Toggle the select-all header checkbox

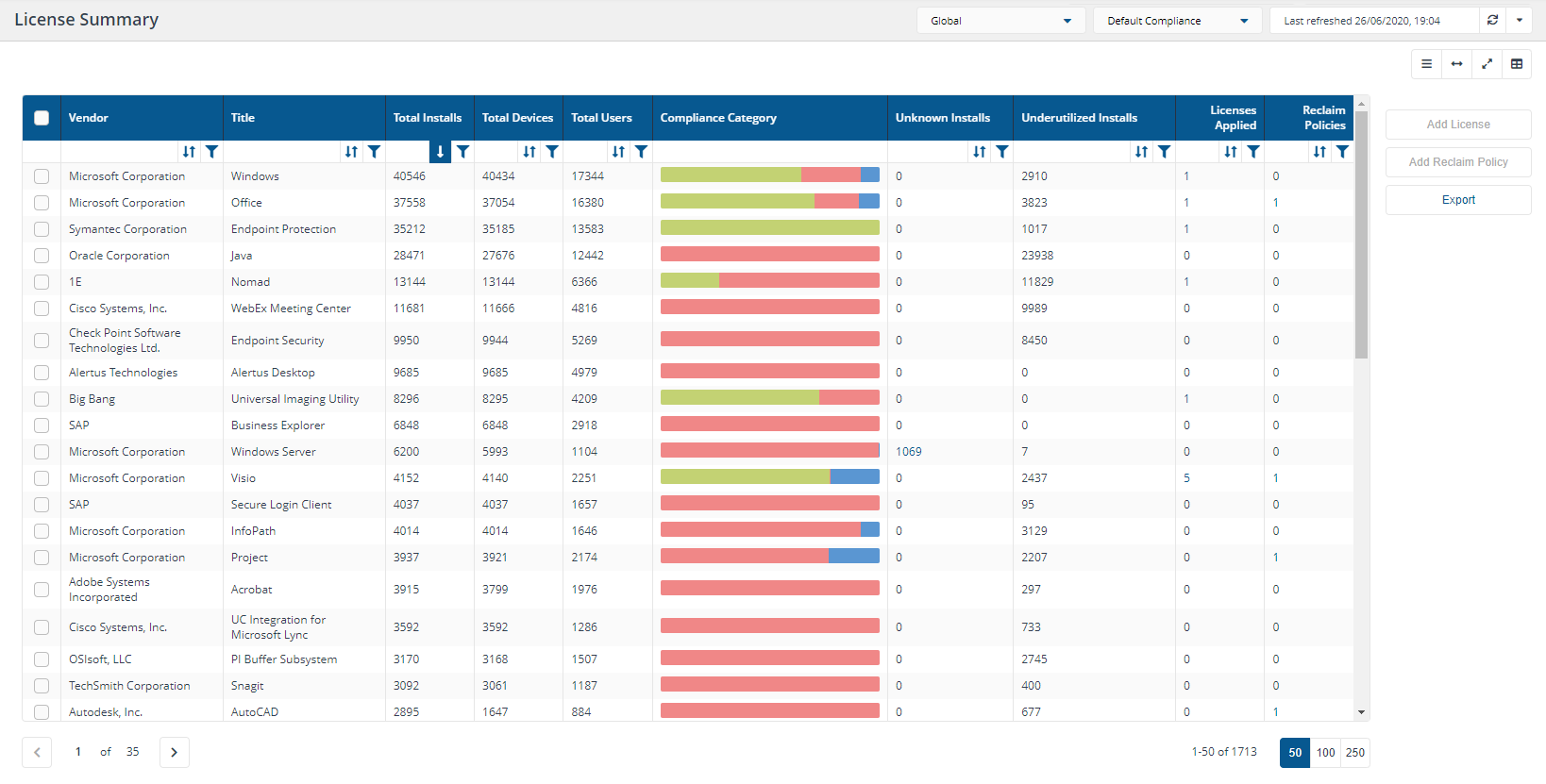tap(42, 118)
